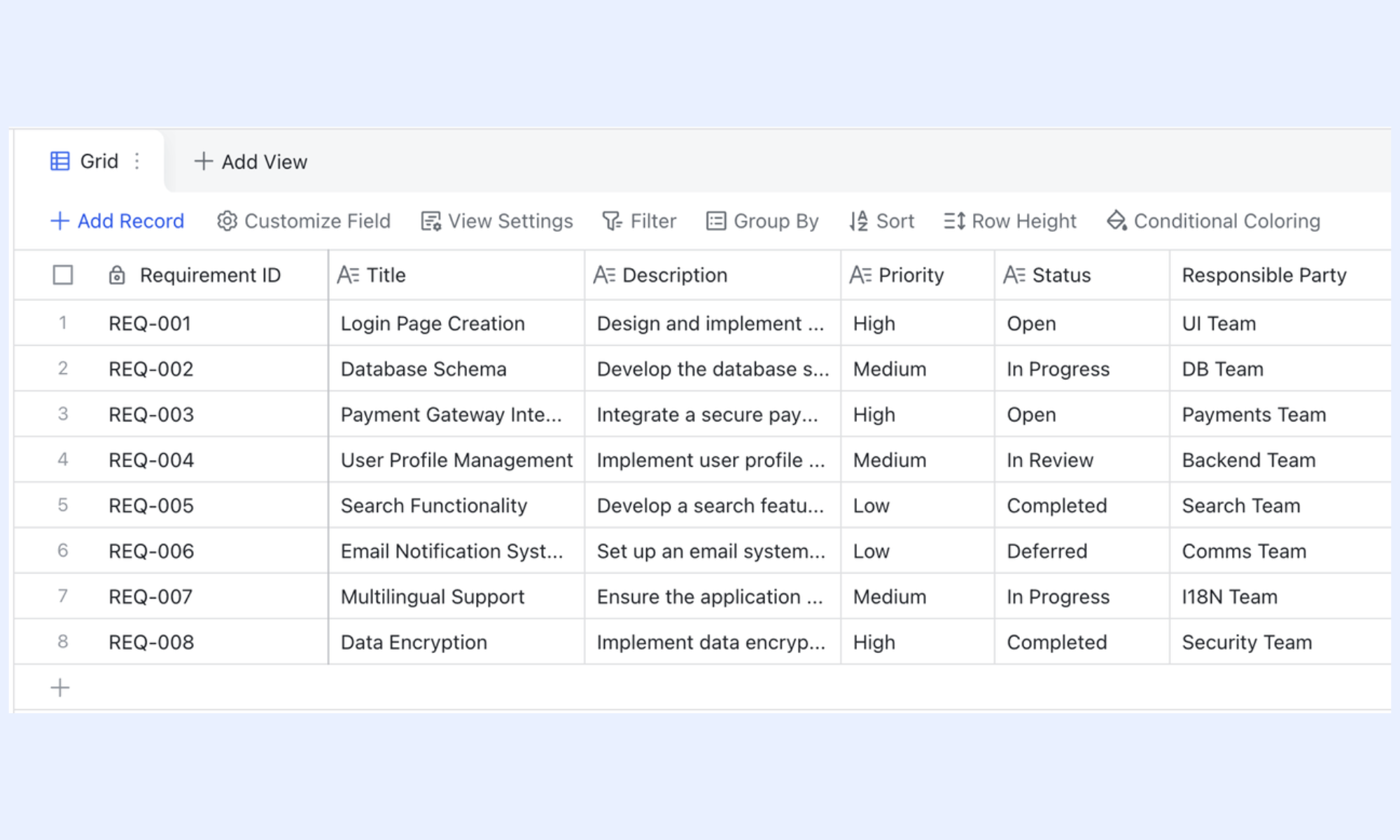Click the Deferred status cell
This screenshot has height=840, width=1400.
[1082, 551]
